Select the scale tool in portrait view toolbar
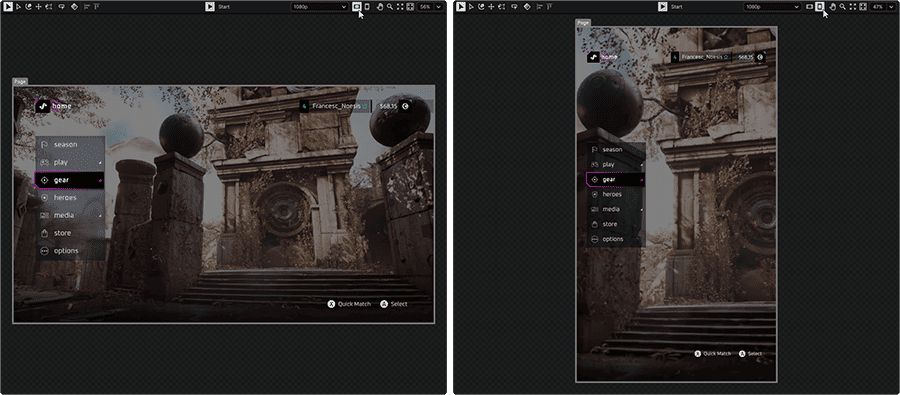 (502, 6)
